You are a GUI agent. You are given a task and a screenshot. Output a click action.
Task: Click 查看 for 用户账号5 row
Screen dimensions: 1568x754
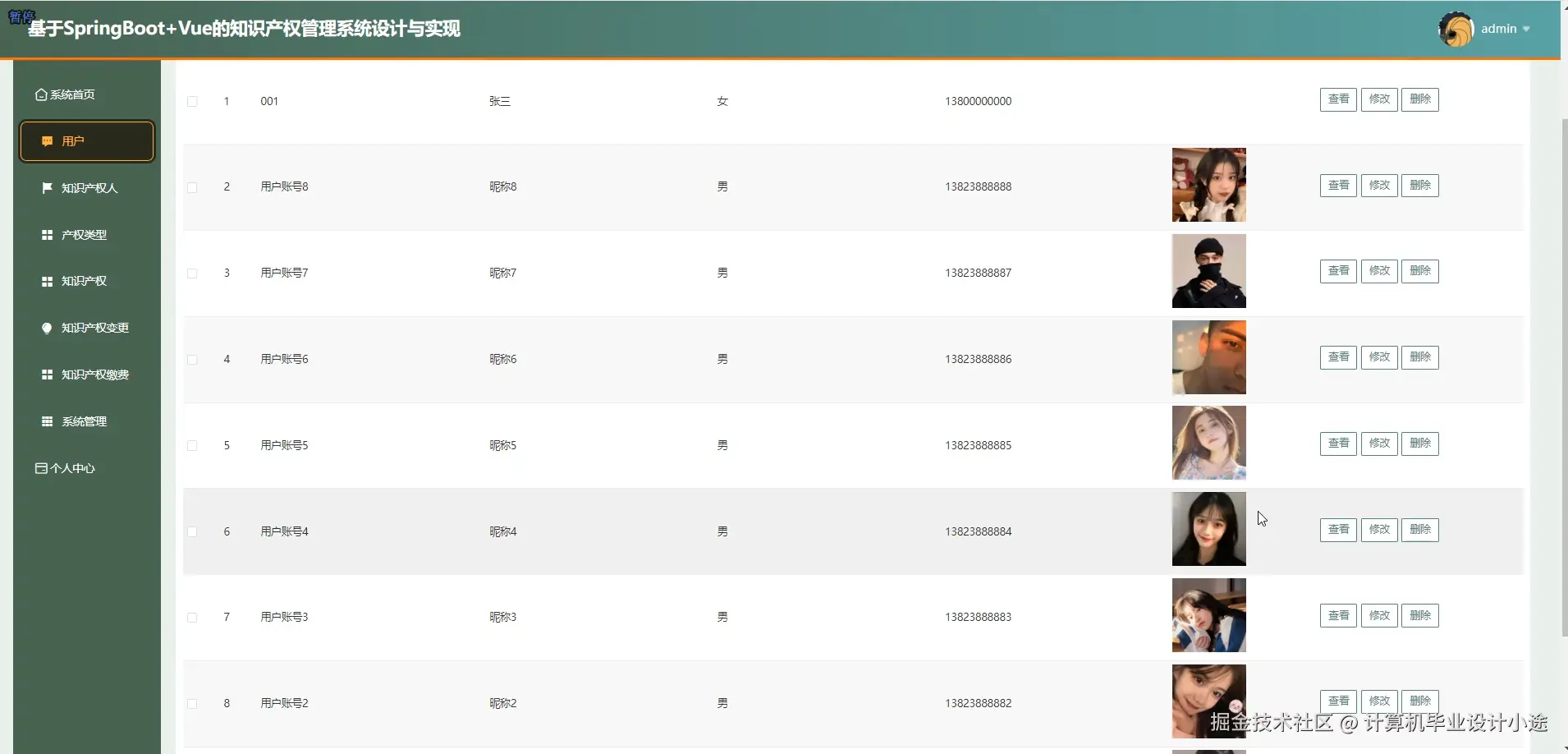(x=1338, y=444)
